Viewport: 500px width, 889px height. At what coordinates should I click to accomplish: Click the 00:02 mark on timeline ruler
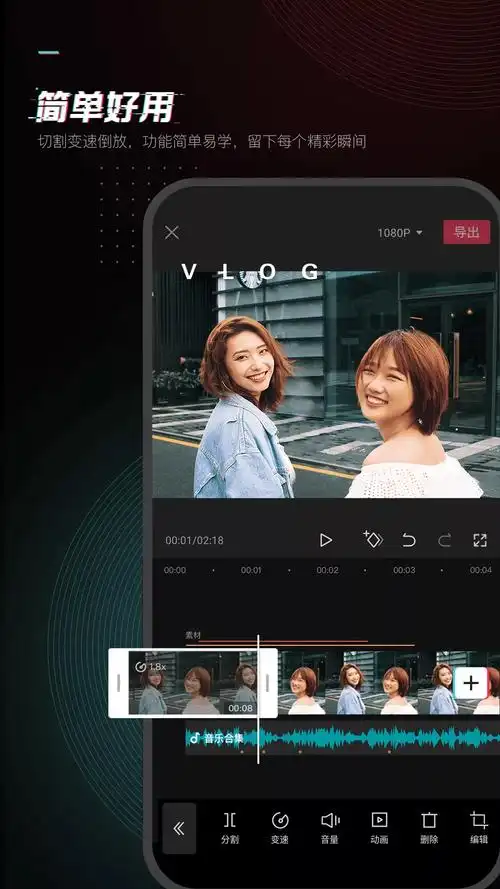coord(327,570)
